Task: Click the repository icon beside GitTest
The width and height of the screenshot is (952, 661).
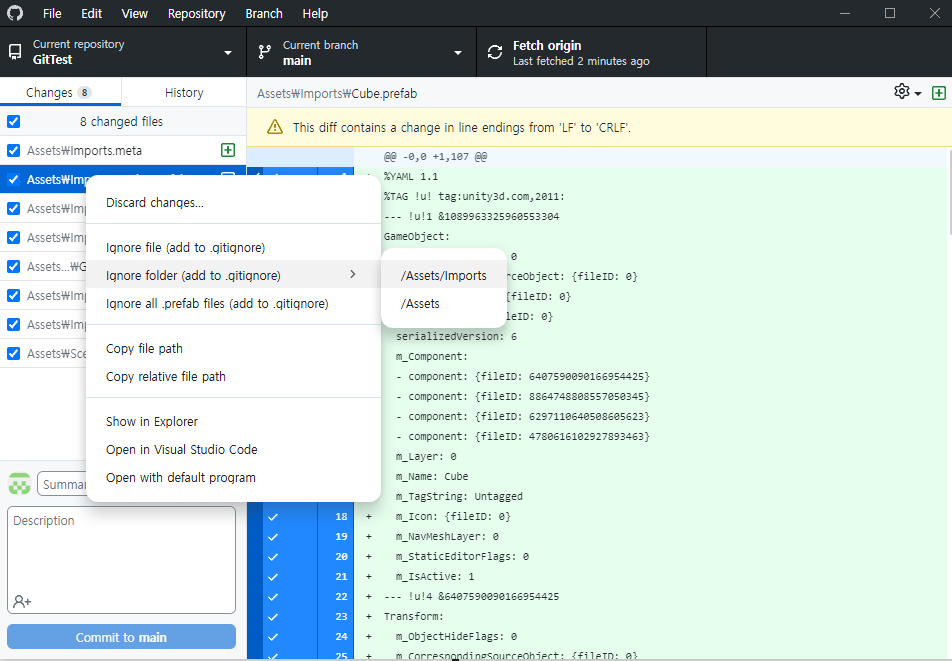Action: [15, 52]
